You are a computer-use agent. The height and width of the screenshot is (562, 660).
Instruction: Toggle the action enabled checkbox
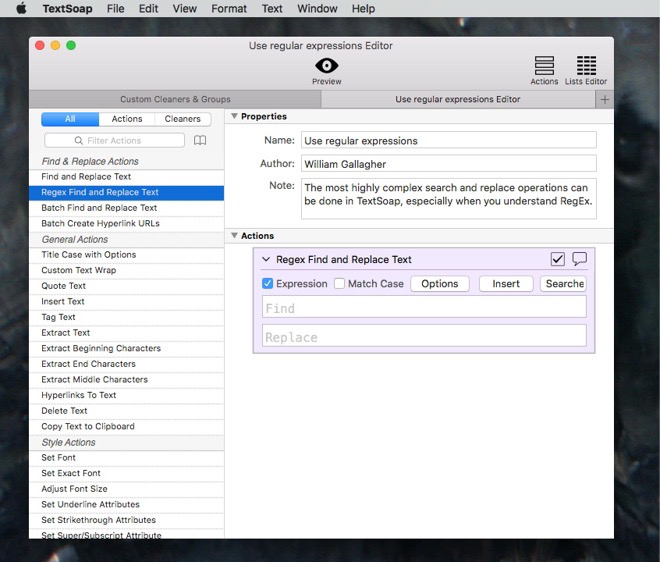coord(558,259)
